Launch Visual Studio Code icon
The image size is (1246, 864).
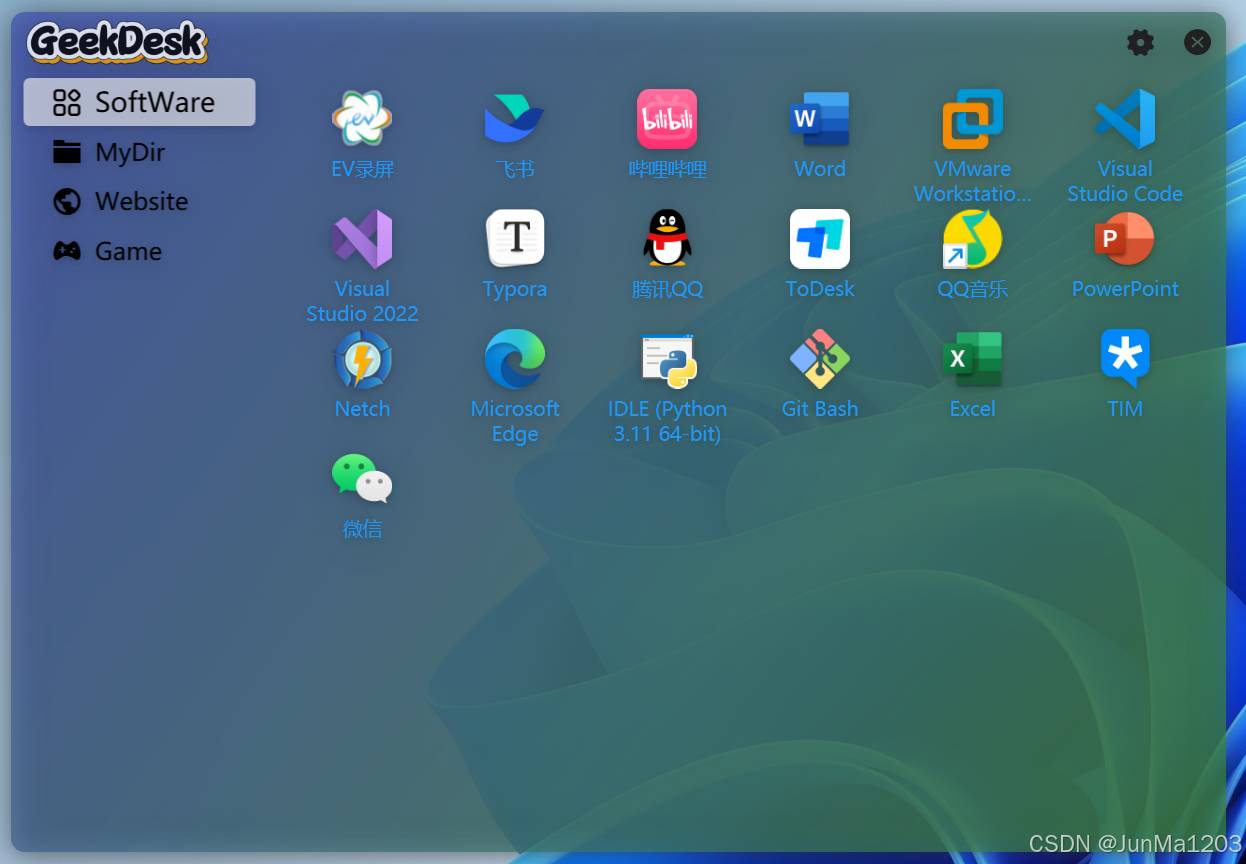[1125, 119]
